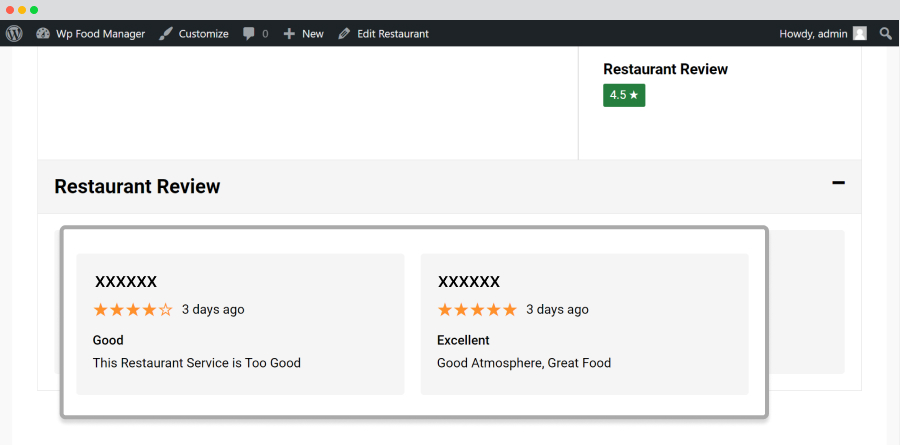The width and height of the screenshot is (900, 445).
Task: Click star rating of the Excellent review
Action: 477,310
